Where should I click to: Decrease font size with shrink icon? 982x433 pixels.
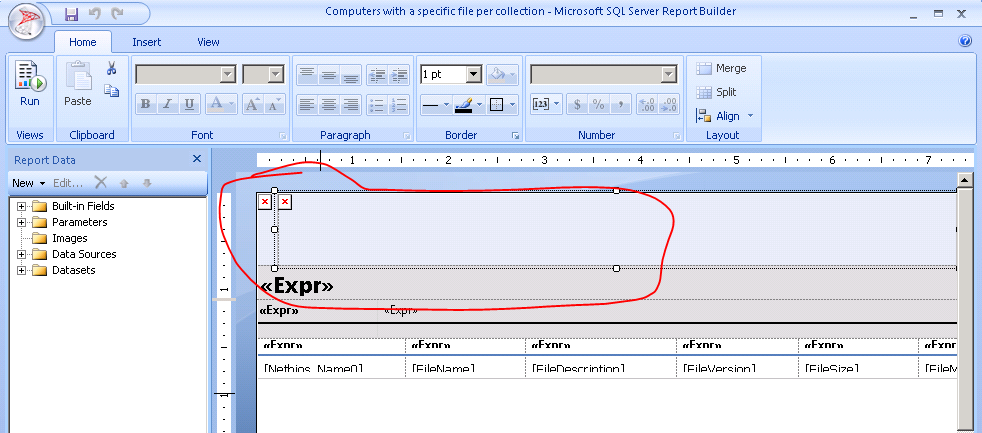tap(274, 105)
